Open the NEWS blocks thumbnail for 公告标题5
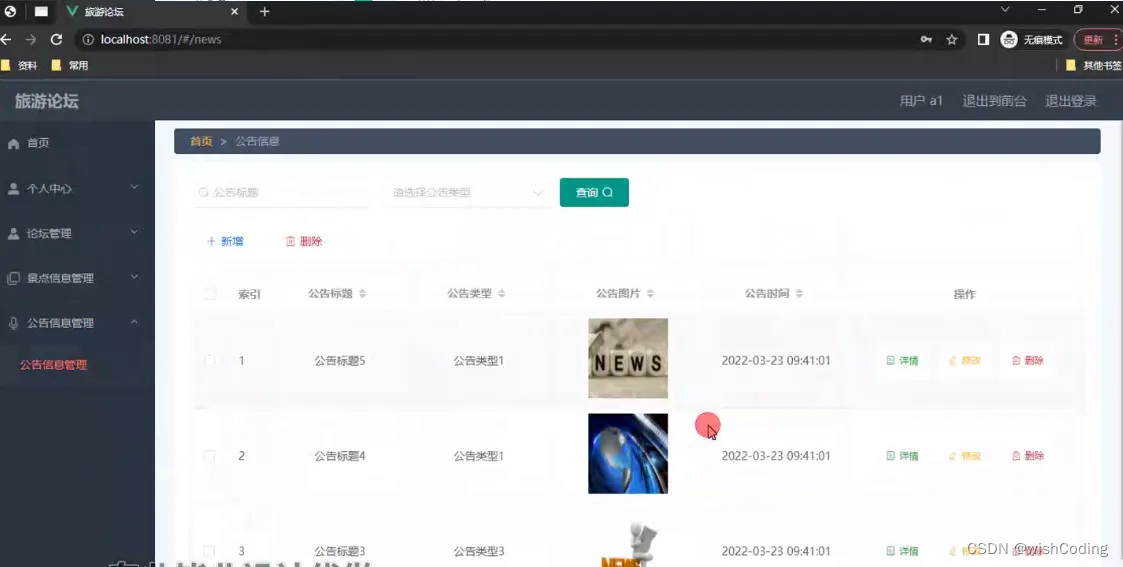Image resolution: width=1123 pixels, height=567 pixels. pos(628,358)
